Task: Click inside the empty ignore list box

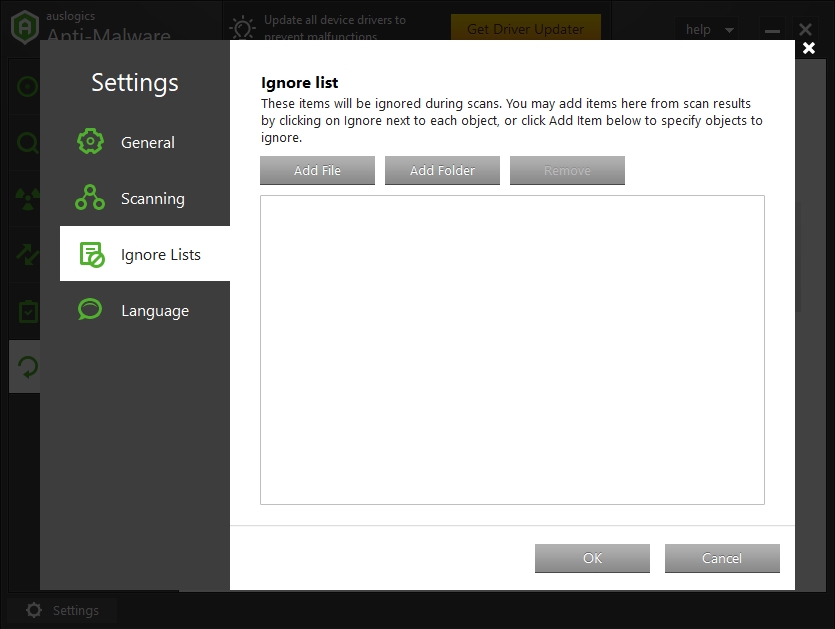Action: click(x=512, y=350)
